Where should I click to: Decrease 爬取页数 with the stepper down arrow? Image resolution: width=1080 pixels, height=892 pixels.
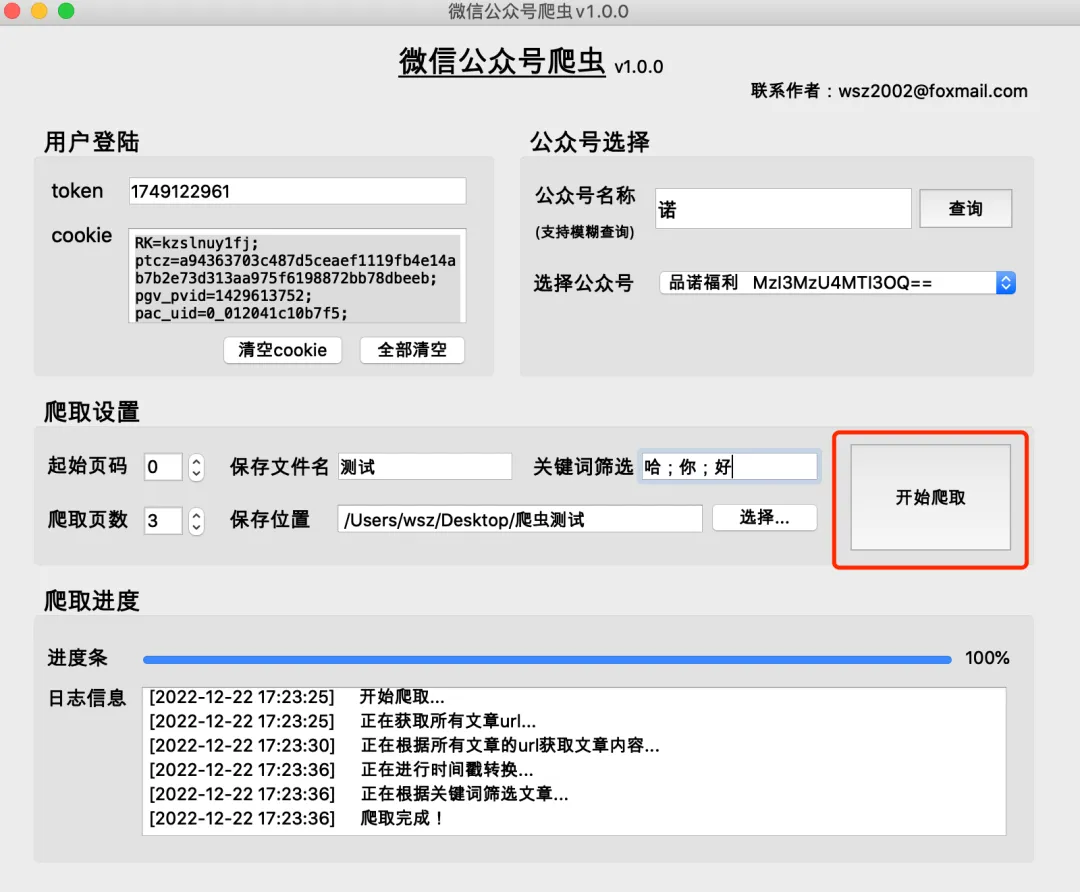pos(196,528)
